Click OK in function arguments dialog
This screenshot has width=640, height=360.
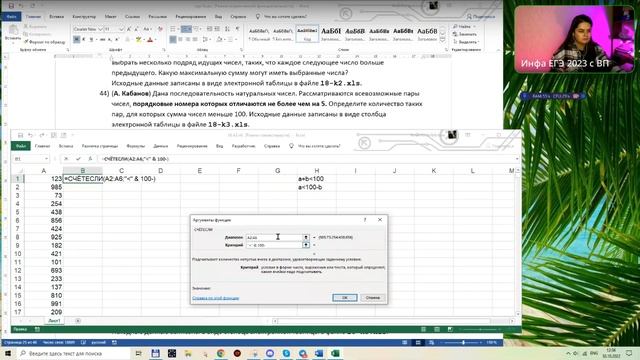point(344,298)
